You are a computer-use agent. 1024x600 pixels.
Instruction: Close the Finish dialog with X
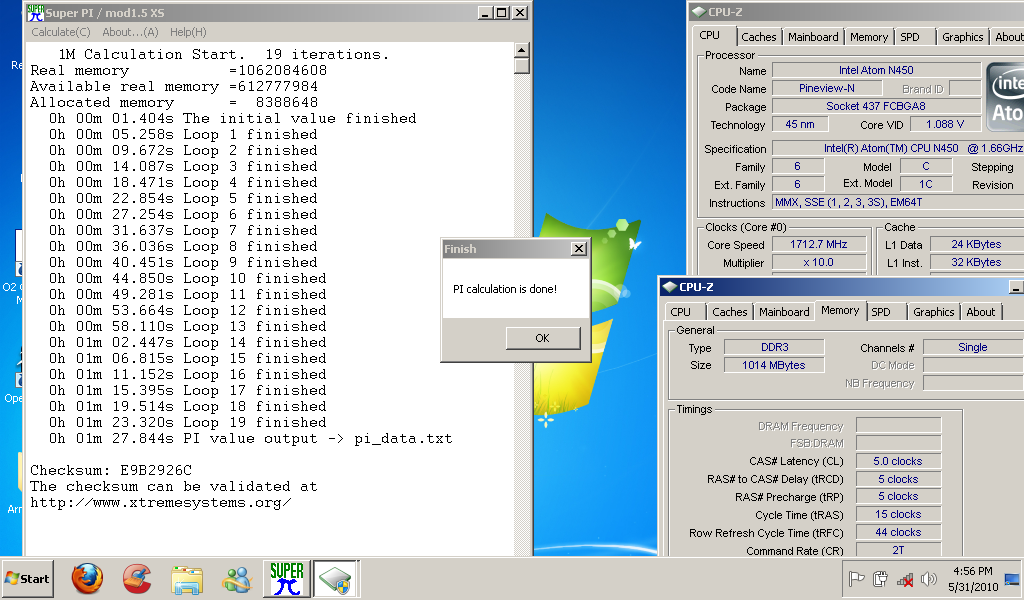(579, 249)
